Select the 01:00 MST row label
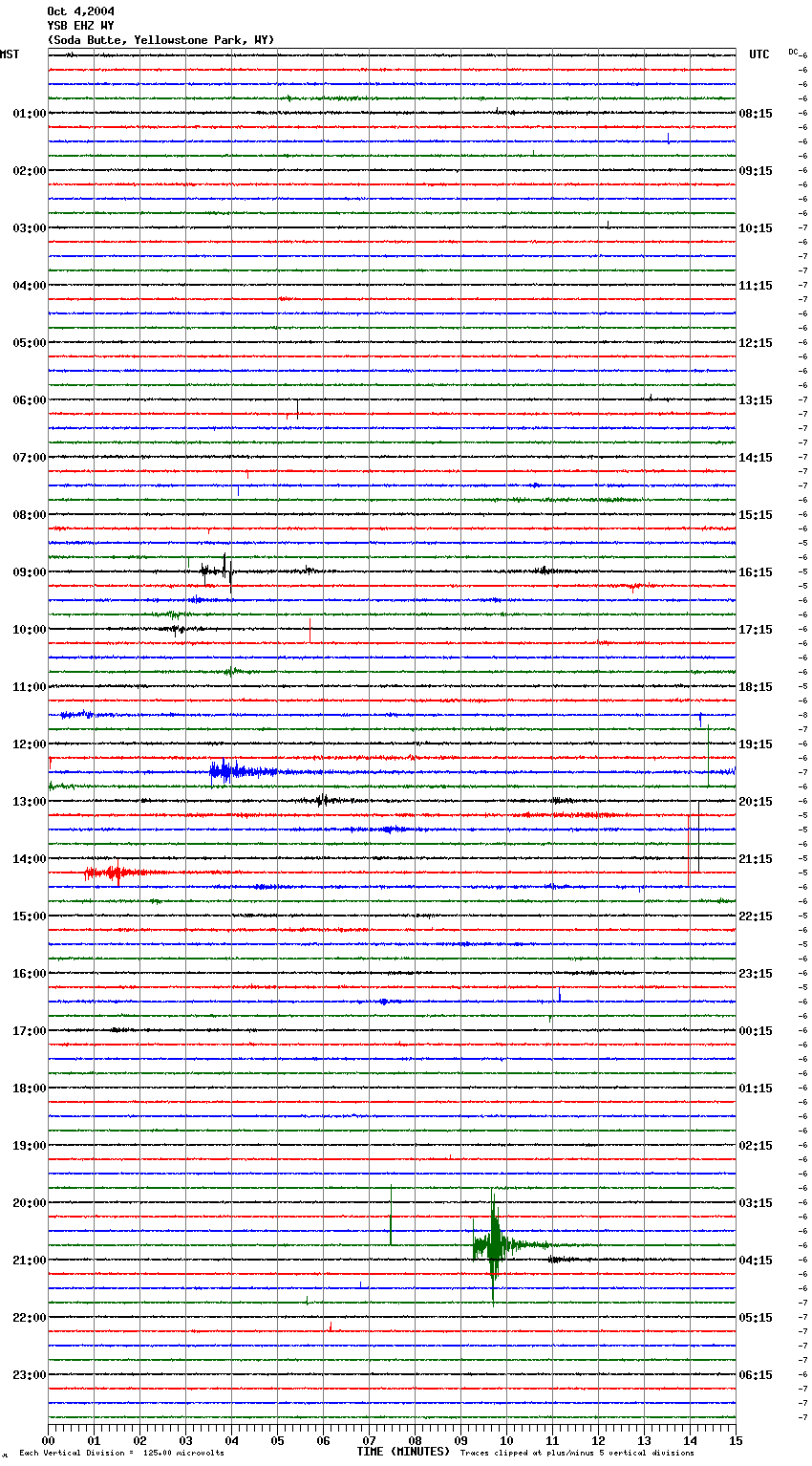Screen dimensions: 812x1466 pyautogui.click(x=29, y=114)
